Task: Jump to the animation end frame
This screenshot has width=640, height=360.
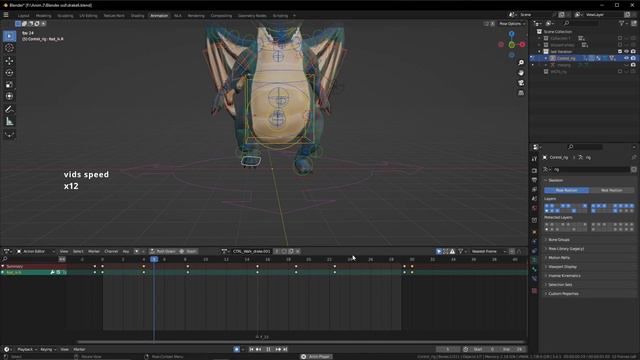Action: point(285,349)
